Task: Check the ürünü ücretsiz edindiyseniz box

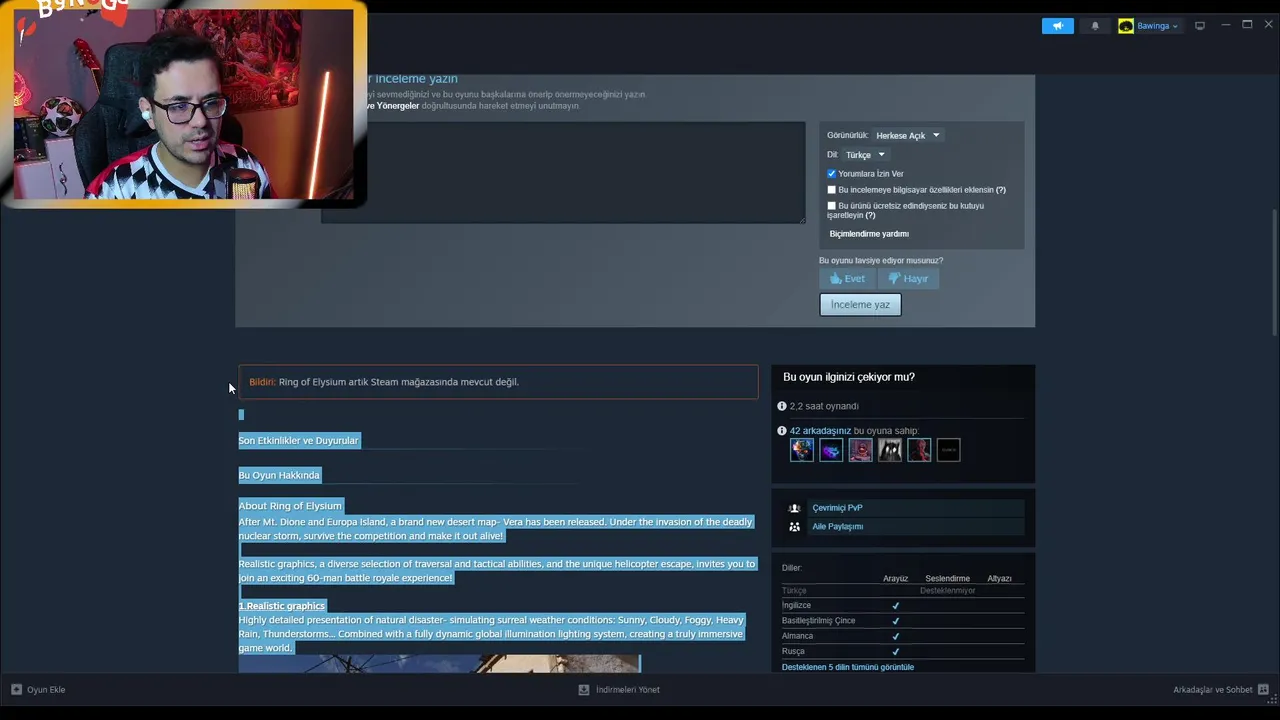Action: point(831,206)
